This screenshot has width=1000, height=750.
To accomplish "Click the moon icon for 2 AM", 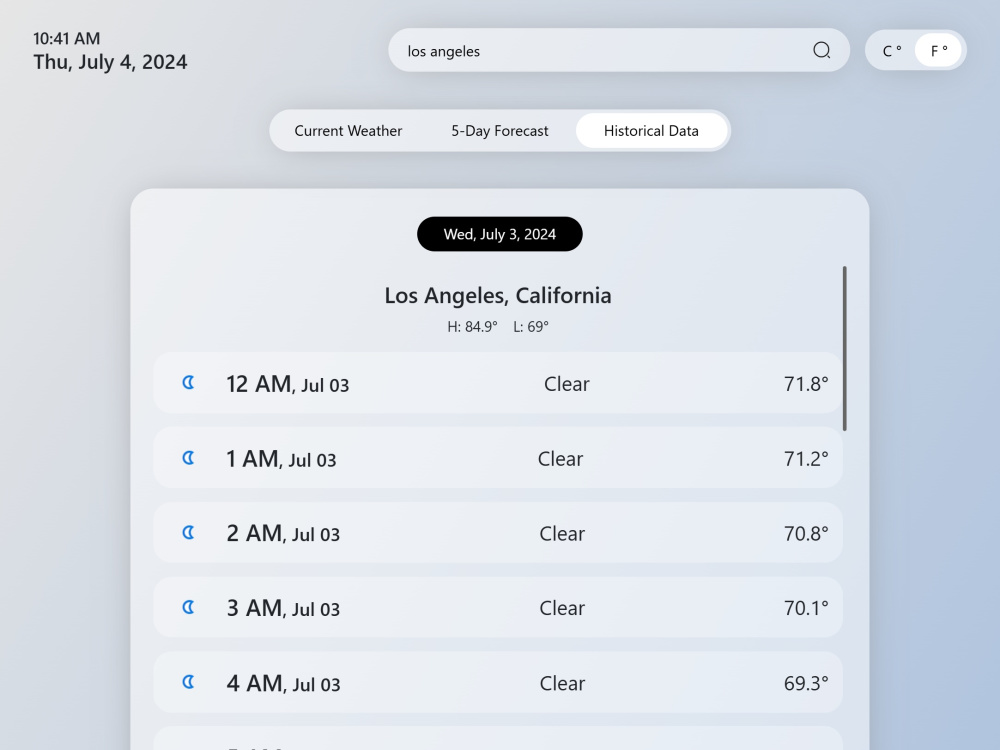I will click(x=189, y=533).
